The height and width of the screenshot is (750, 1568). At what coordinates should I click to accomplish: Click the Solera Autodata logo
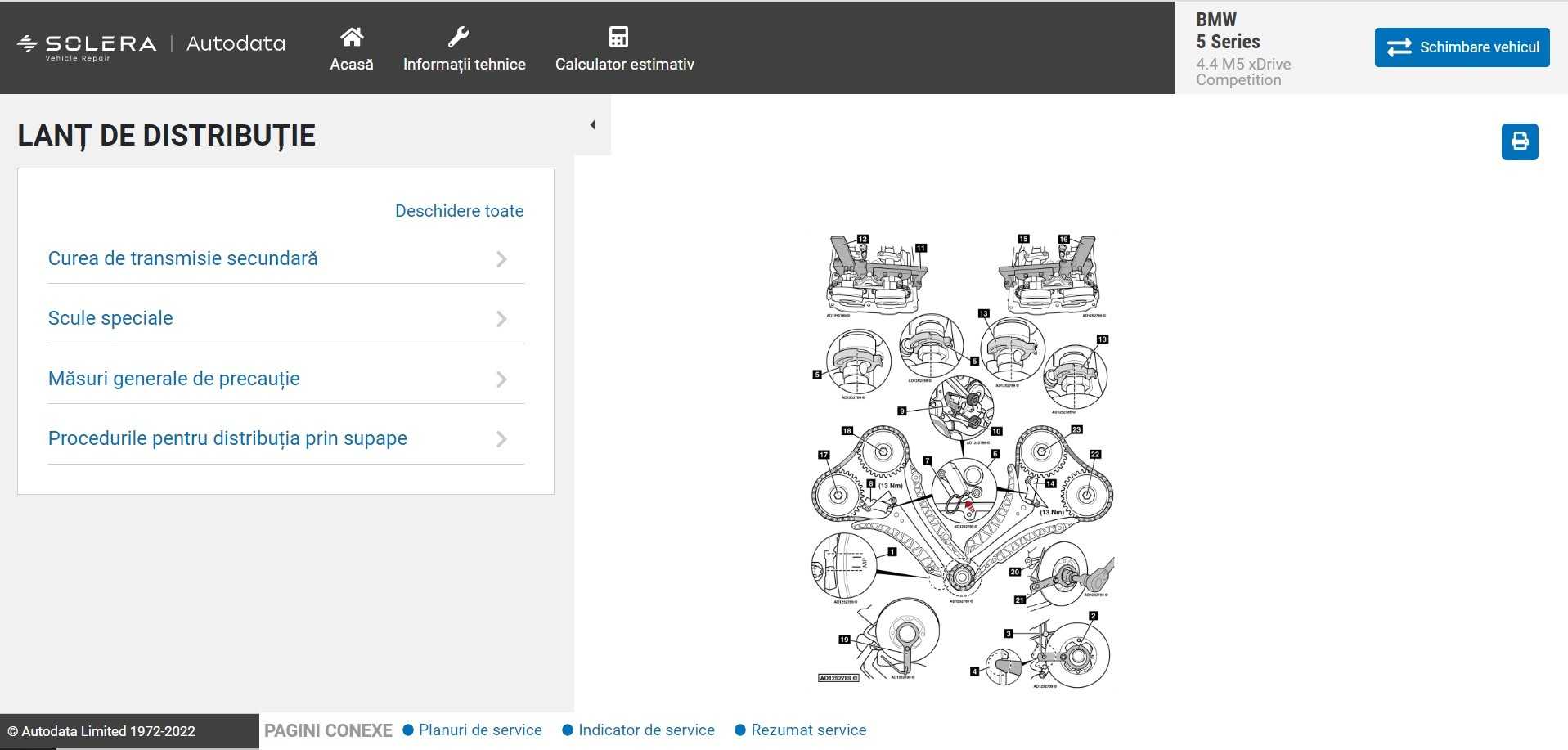(151, 46)
